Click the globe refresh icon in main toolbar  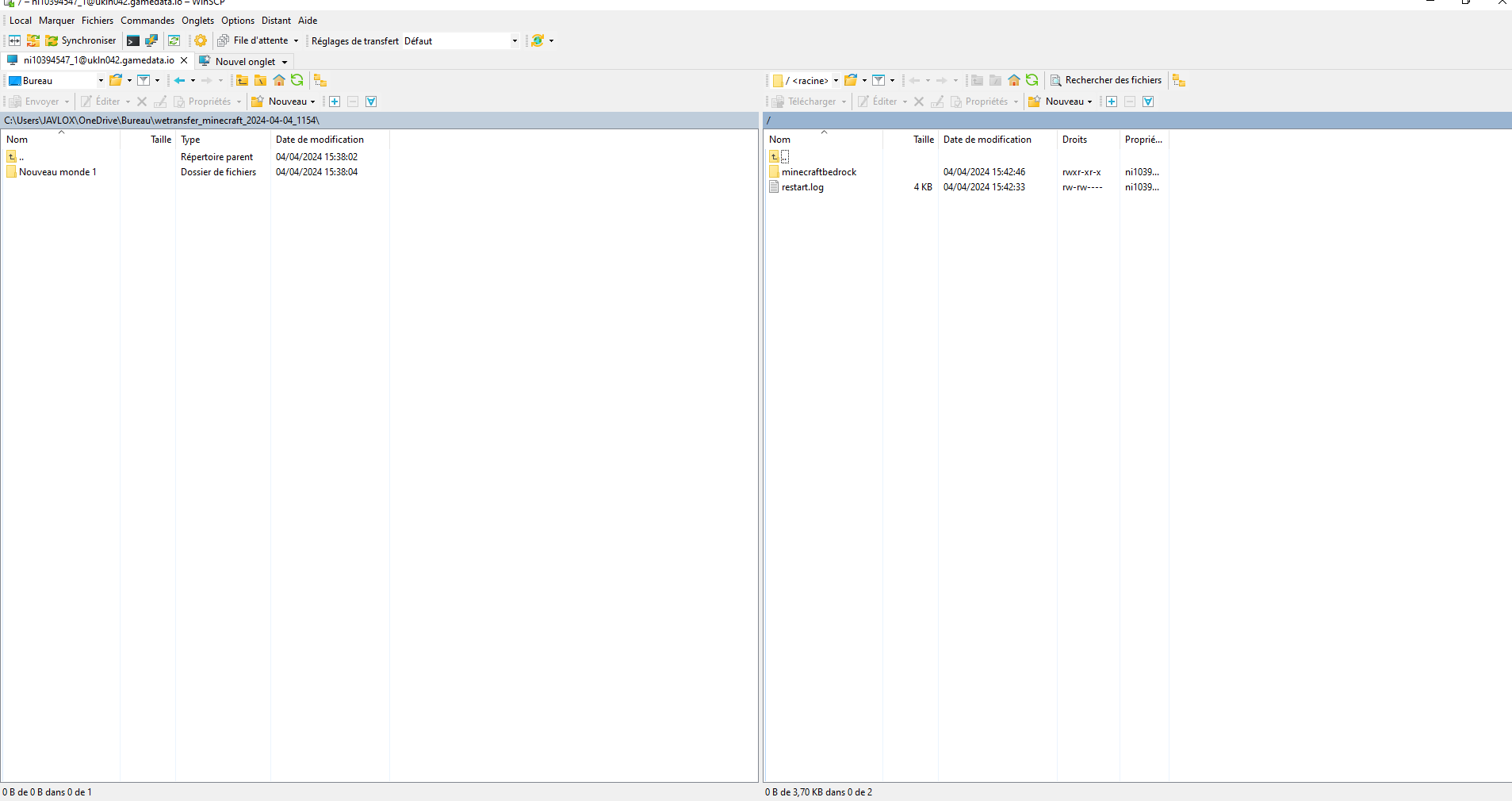point(538,40)
